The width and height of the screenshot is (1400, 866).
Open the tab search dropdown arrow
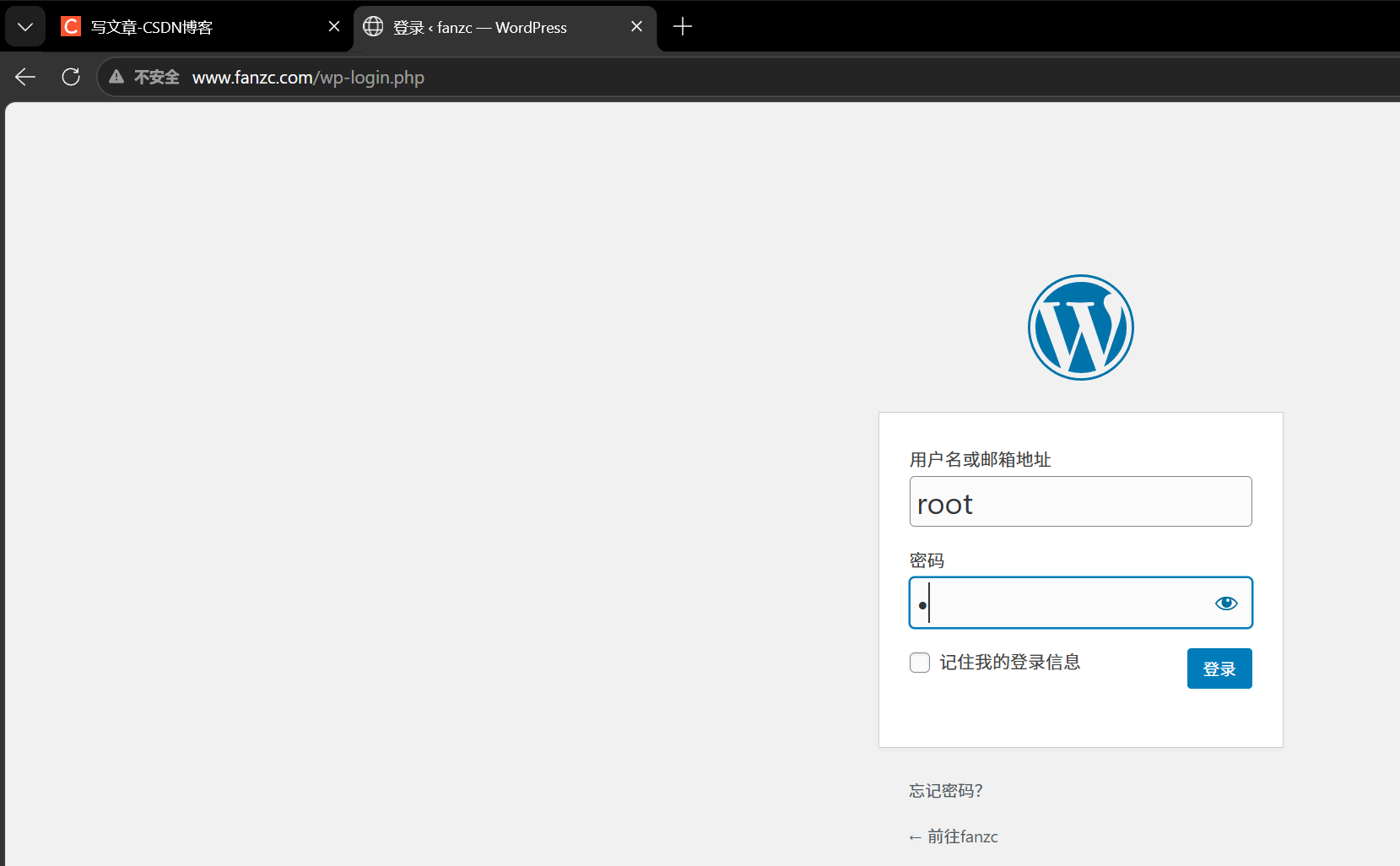pyautogui.click(x=25, y=27)
